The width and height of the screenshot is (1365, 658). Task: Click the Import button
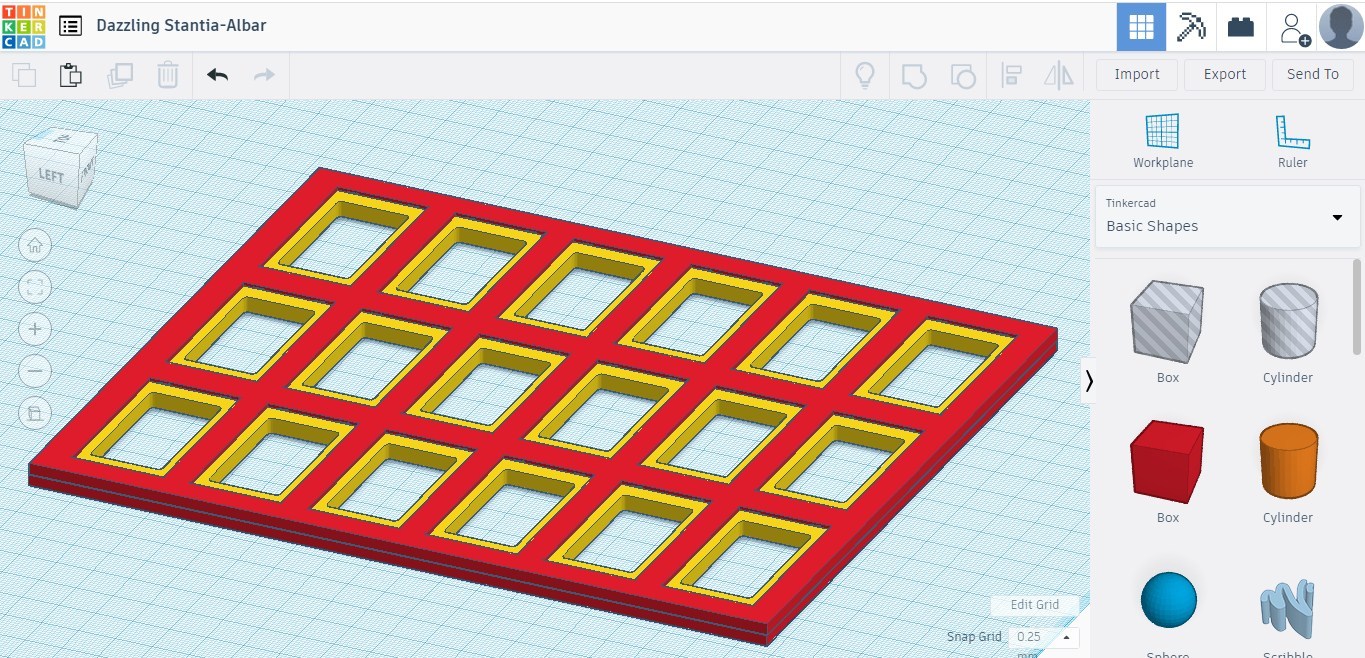point(1137,75)
